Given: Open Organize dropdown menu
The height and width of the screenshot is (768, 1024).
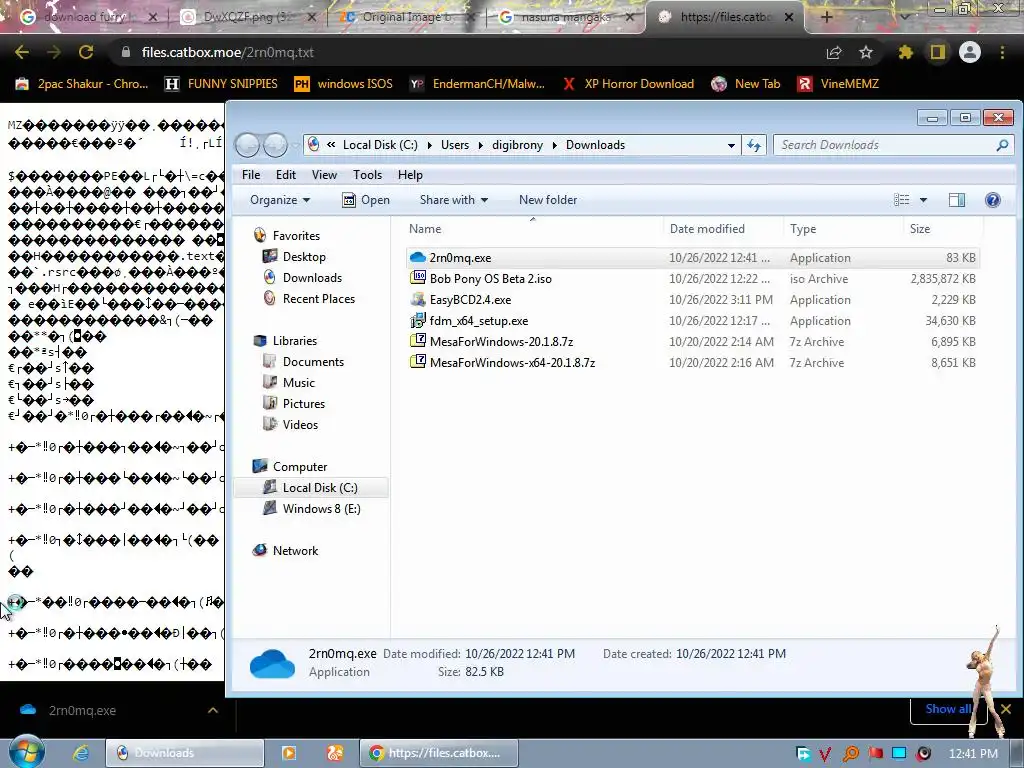Looking at the screenshot, I should click(x=280, y=200).
